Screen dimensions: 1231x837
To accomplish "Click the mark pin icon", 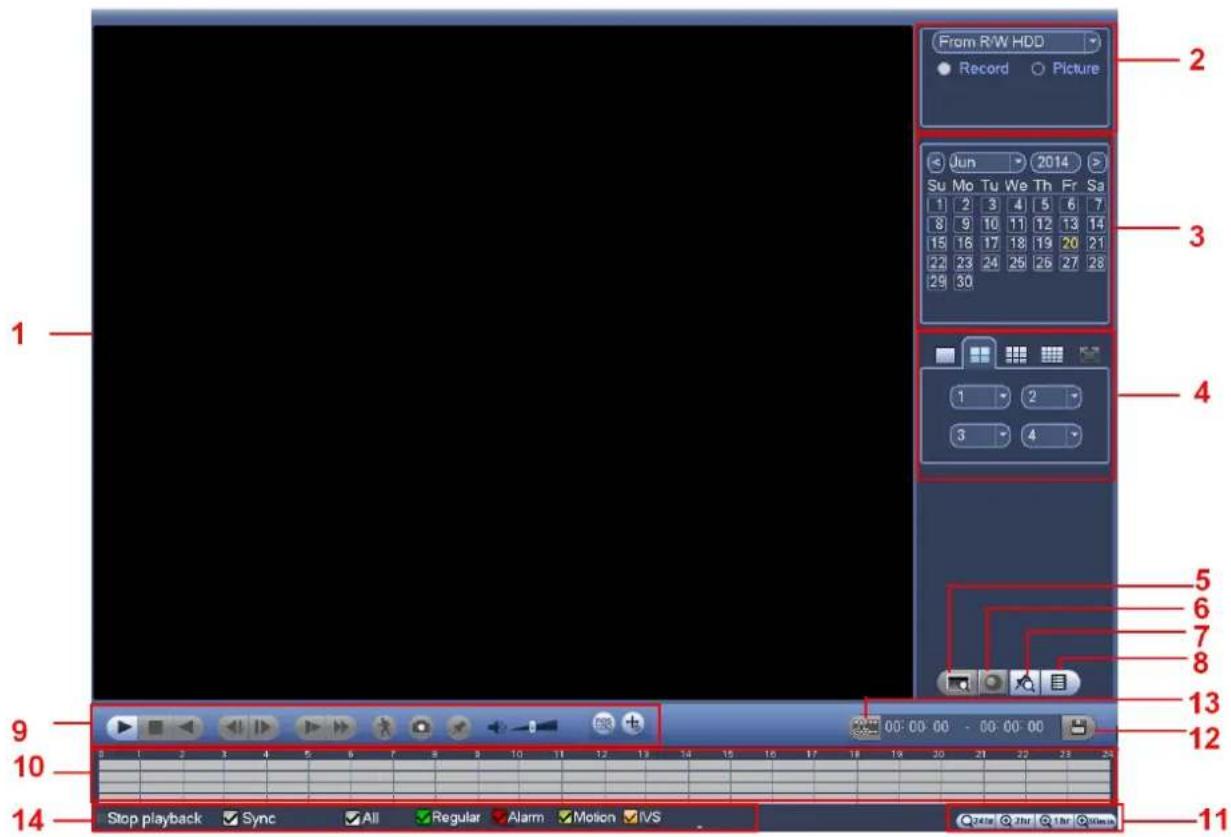I will coord(459,727).
